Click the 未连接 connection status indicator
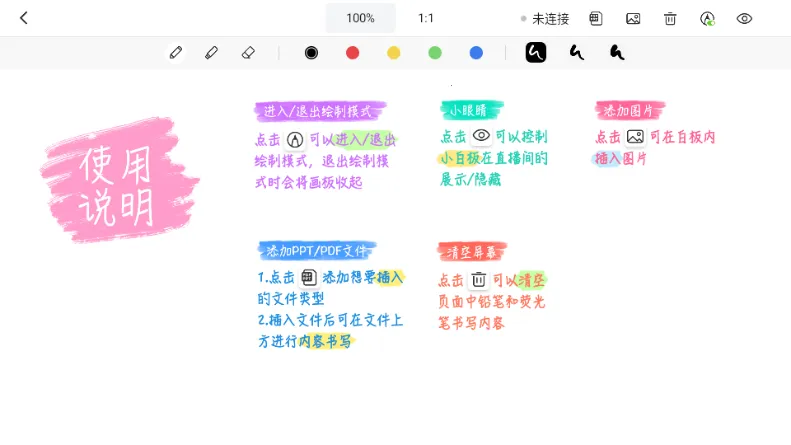The height and width of the screenshot is (445, 791). (545, 18)
